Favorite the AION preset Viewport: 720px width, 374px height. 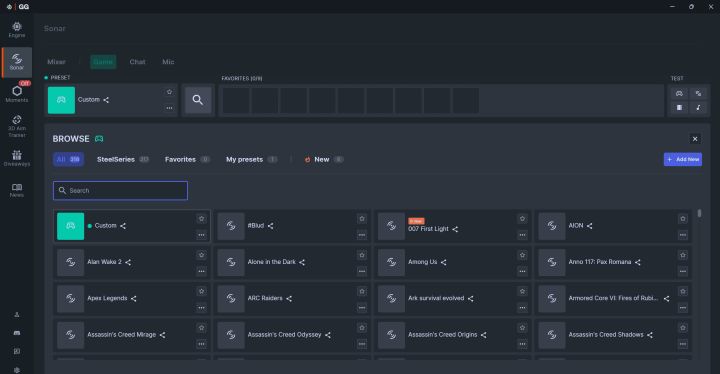point(683,219)
